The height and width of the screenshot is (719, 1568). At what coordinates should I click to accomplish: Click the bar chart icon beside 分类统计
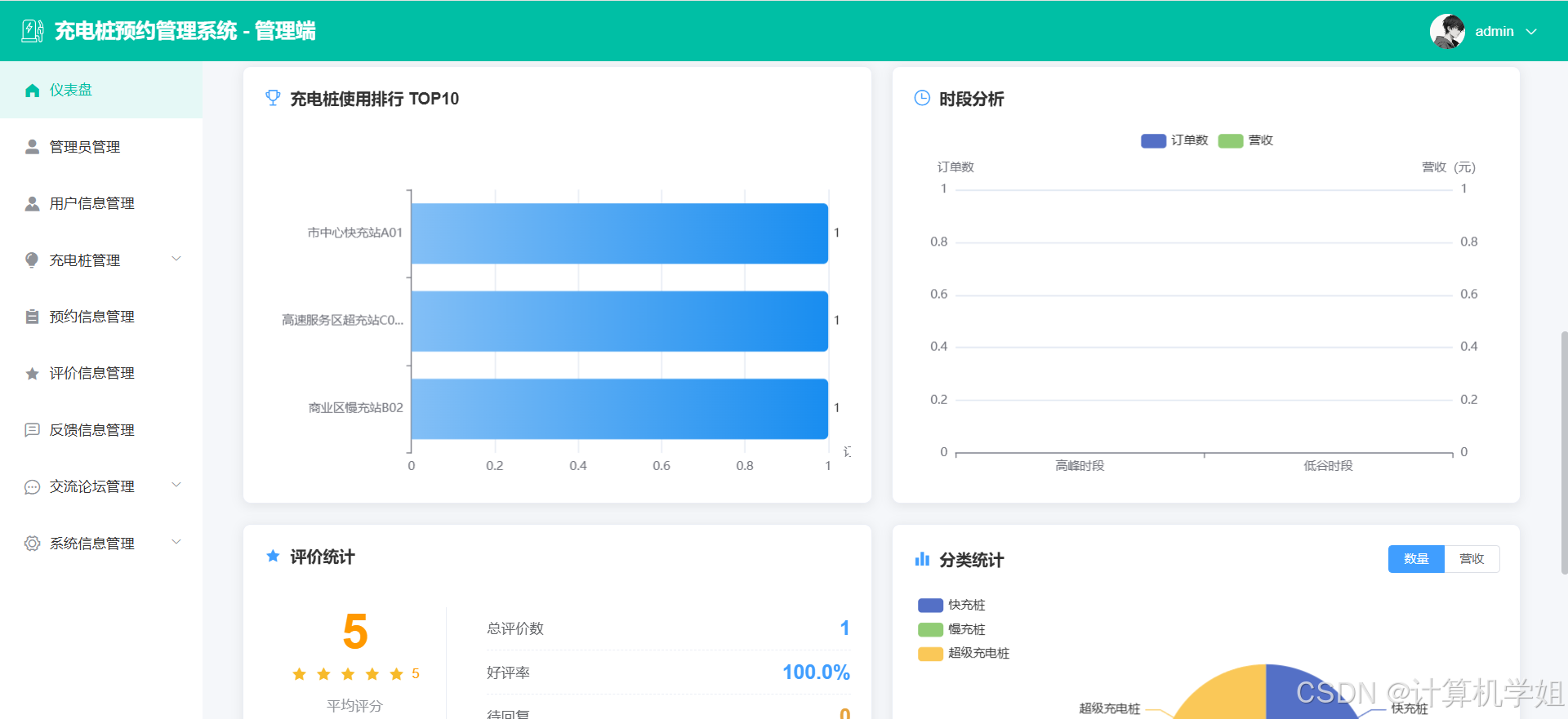[922, 559]
